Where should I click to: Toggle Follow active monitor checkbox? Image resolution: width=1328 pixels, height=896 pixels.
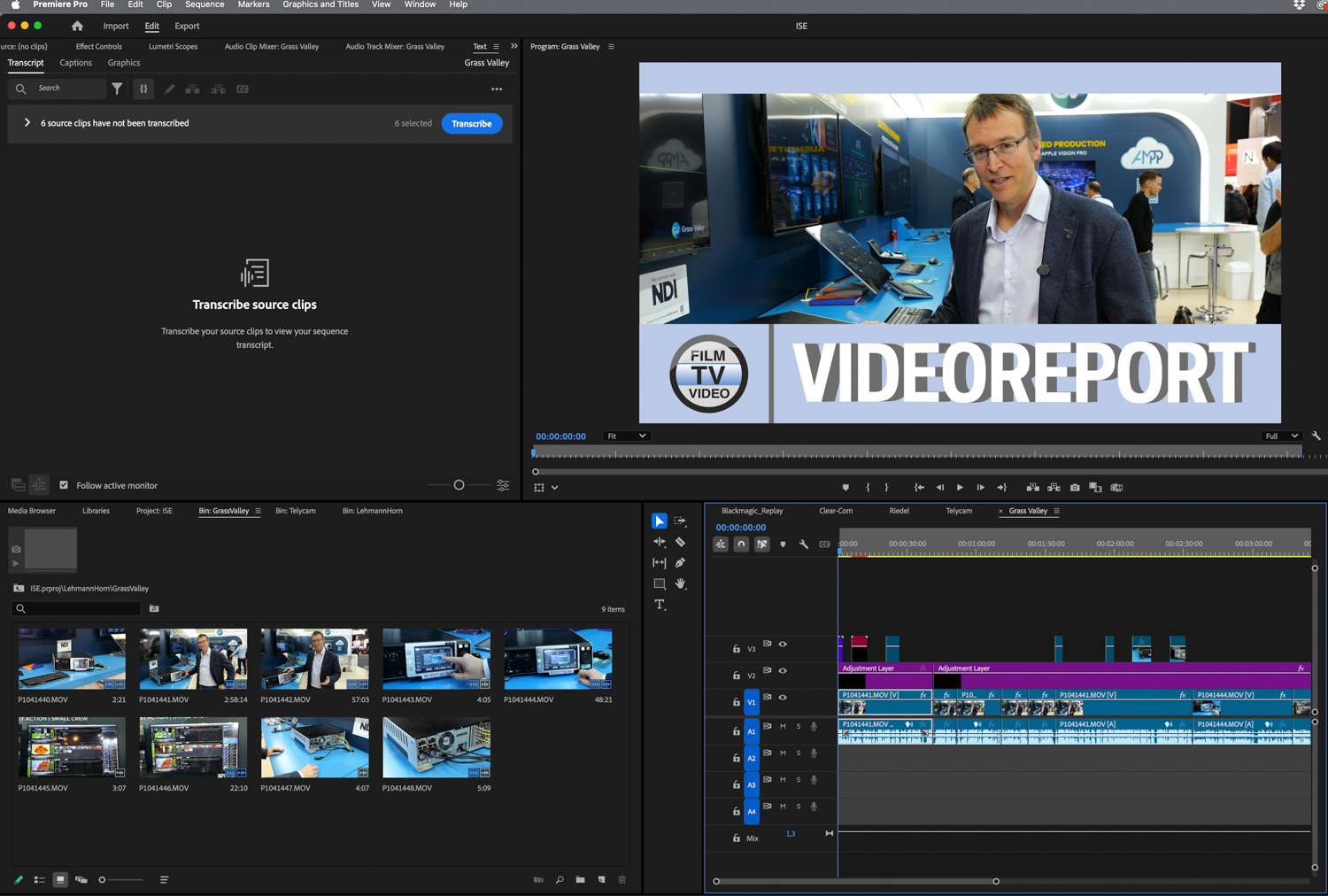64,485
